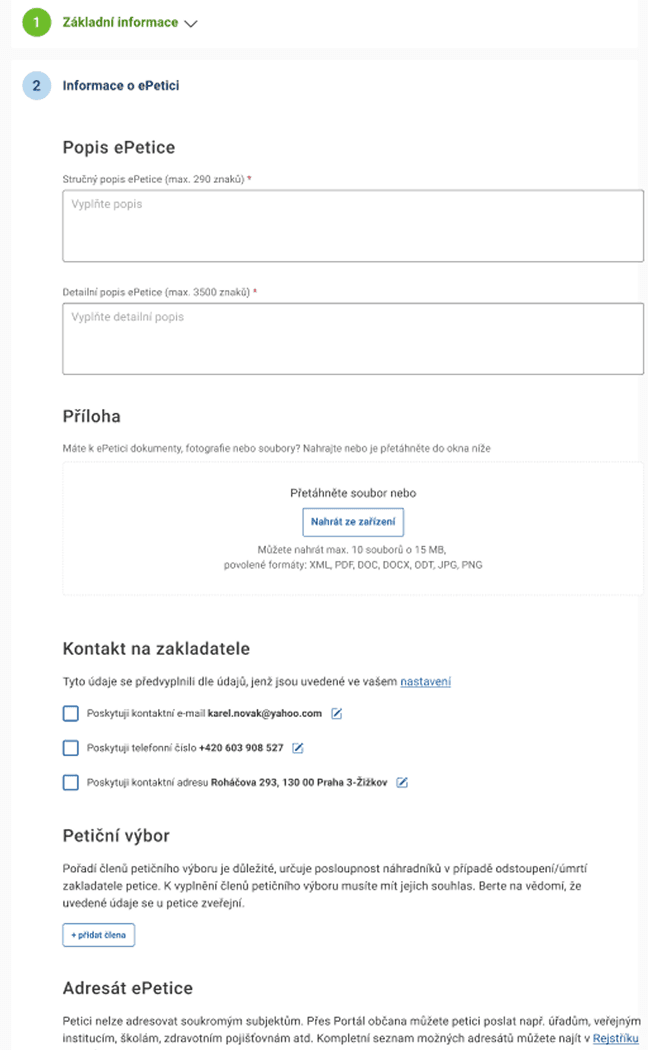Click the green completed checkmark for step one
The width and height of the screenshot is (648, 1050).
[x=37, y=22]
